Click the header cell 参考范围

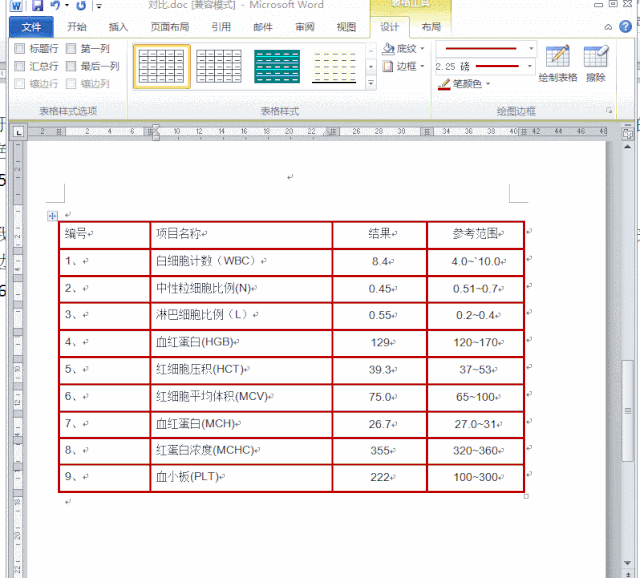[x=476, y=235]
